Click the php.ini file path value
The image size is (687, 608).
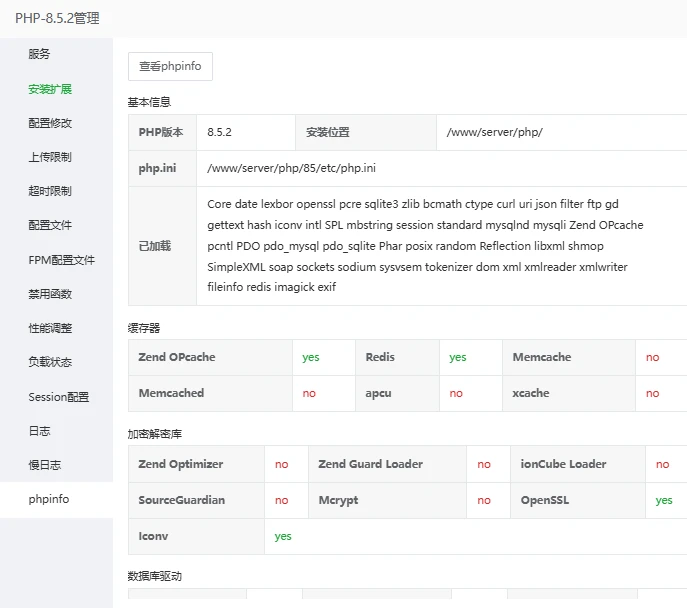pyautogui.click(x=291, y=168)
